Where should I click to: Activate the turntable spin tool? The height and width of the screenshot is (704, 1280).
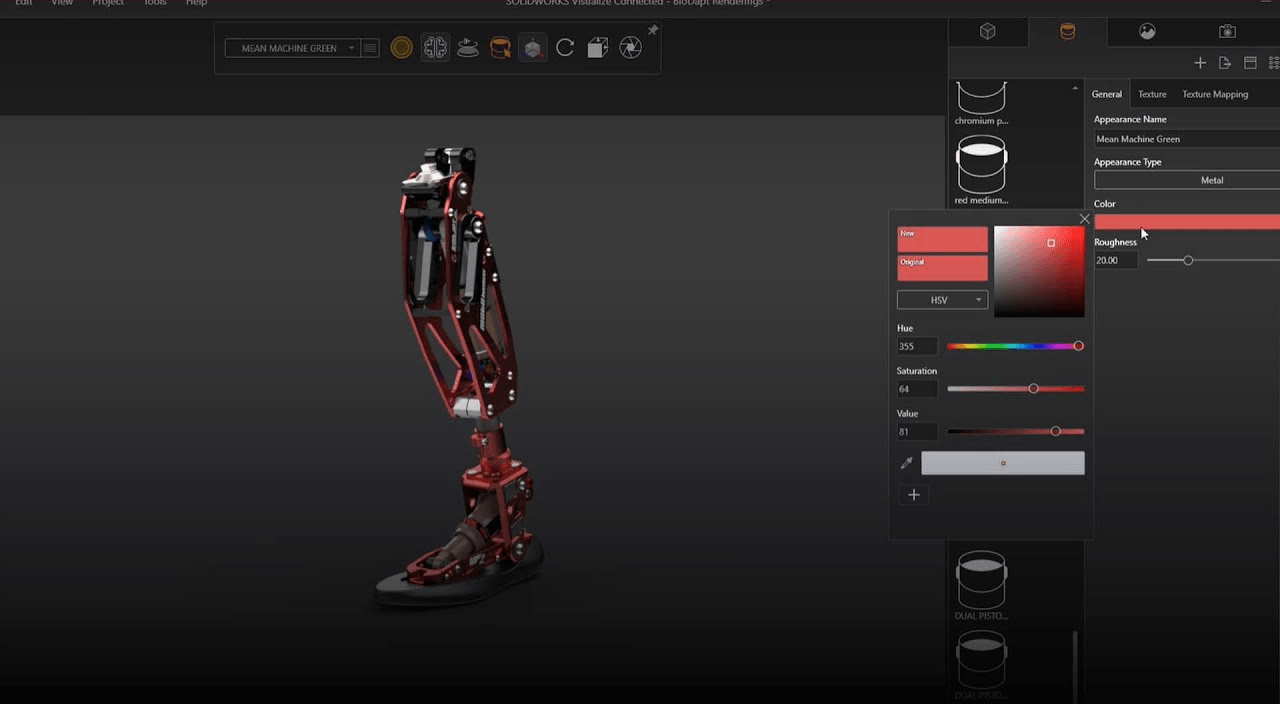pos(467,47)
